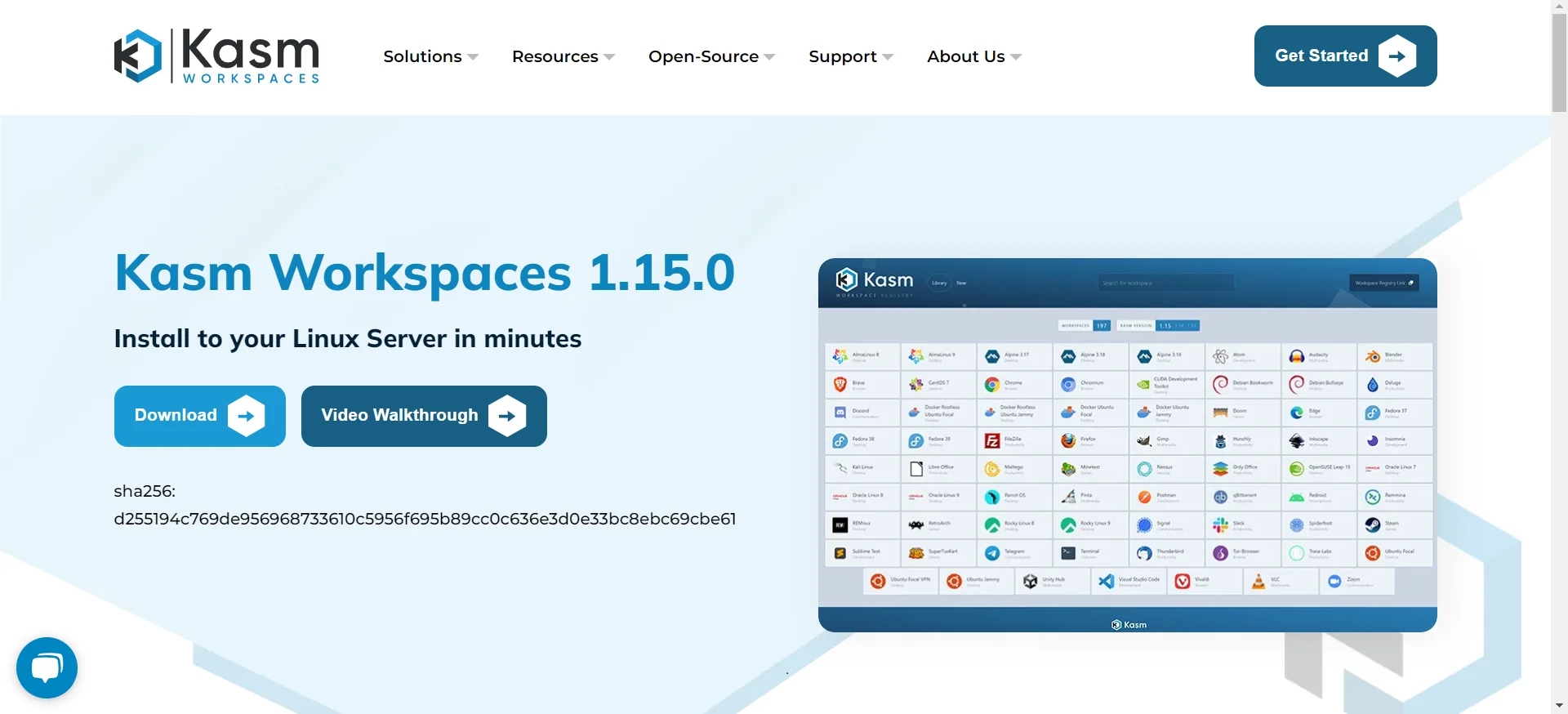
Task: Open the live chat bubble icon
Action: (x=47, y=667)
